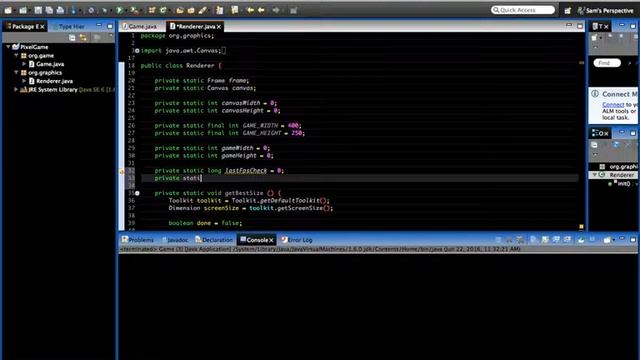Toggle Scroll Lock in the Console toolbar
The width and height of the screenshot is (640, 360).
click(545, 240)
